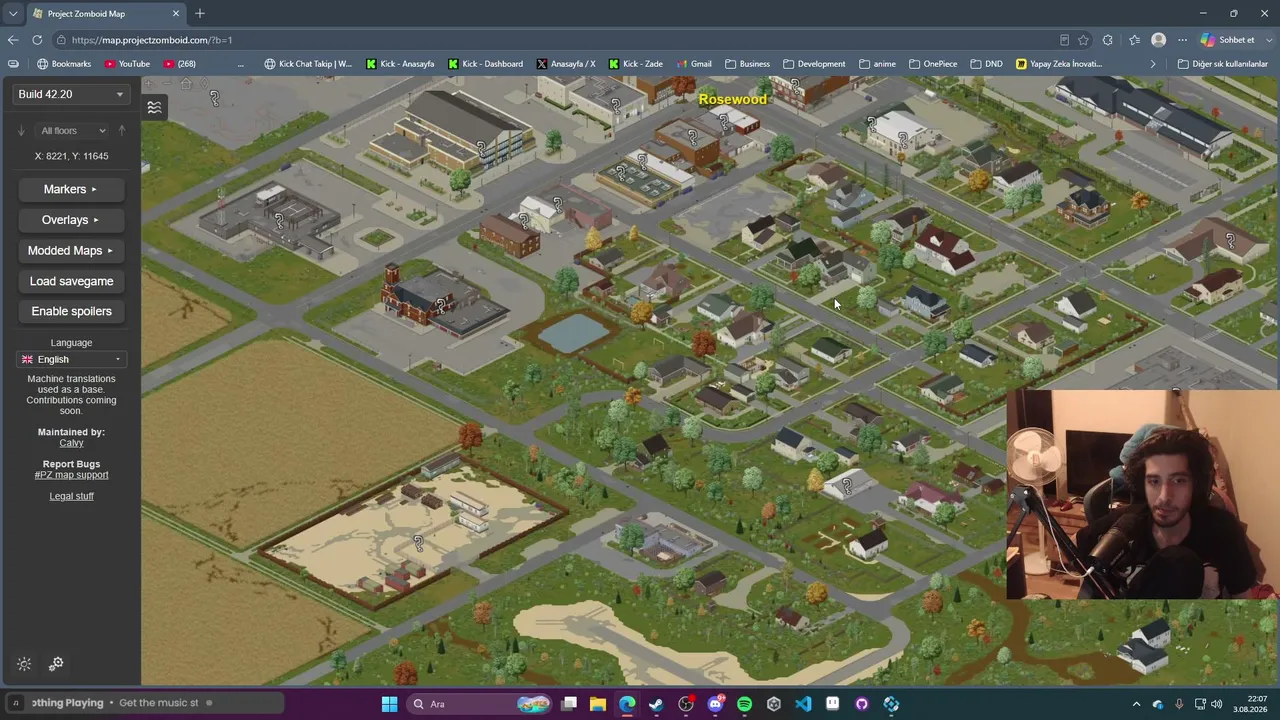This screenshot has width=1280, height=720.
Task: Add a new browser tab
Action: pyautogui.click(x=200, y=13)
